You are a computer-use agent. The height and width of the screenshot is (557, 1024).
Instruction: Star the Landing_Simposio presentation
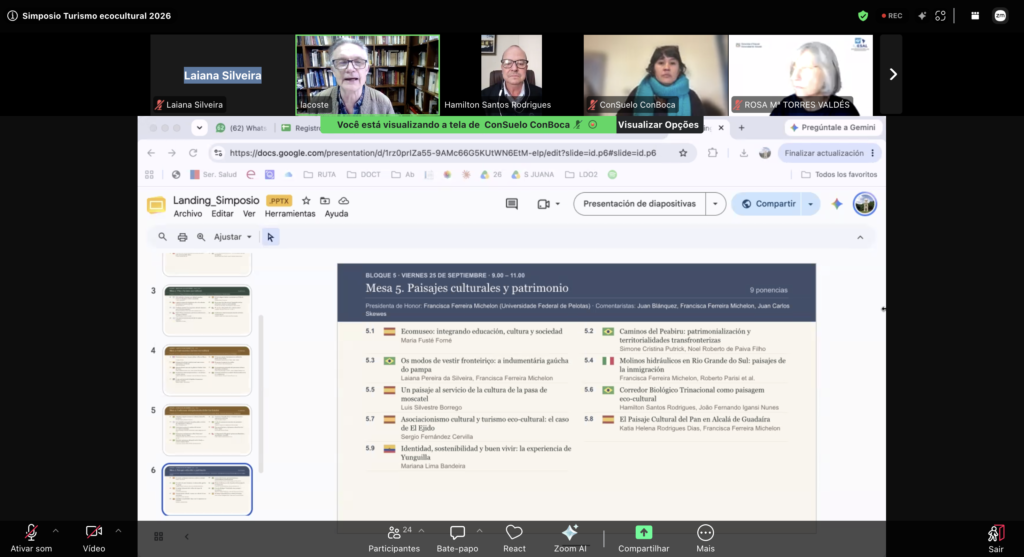point(306,200)
